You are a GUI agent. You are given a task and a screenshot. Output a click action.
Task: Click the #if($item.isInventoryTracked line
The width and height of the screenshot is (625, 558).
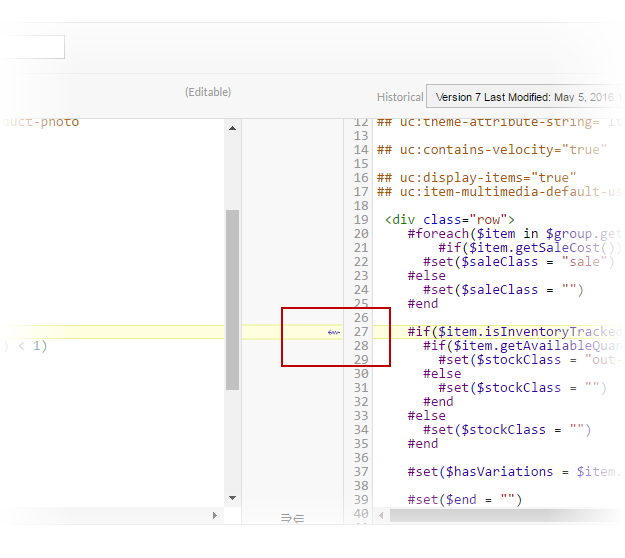click(x=514, y=332)
